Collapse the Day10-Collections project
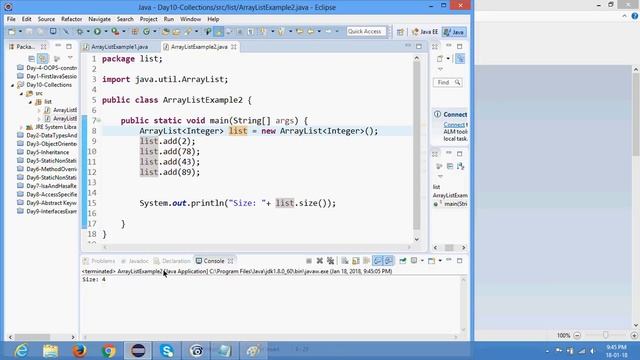 [x=13, y=85]
